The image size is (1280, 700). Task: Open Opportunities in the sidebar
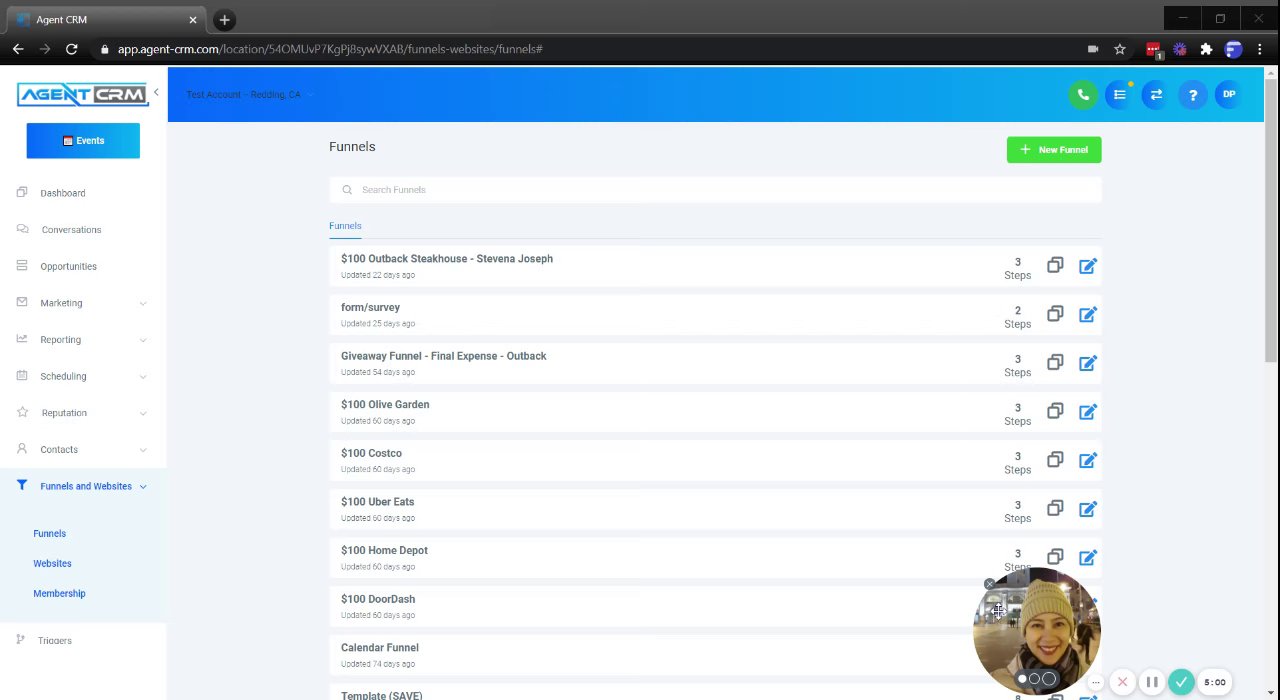(x=68, y=266)
